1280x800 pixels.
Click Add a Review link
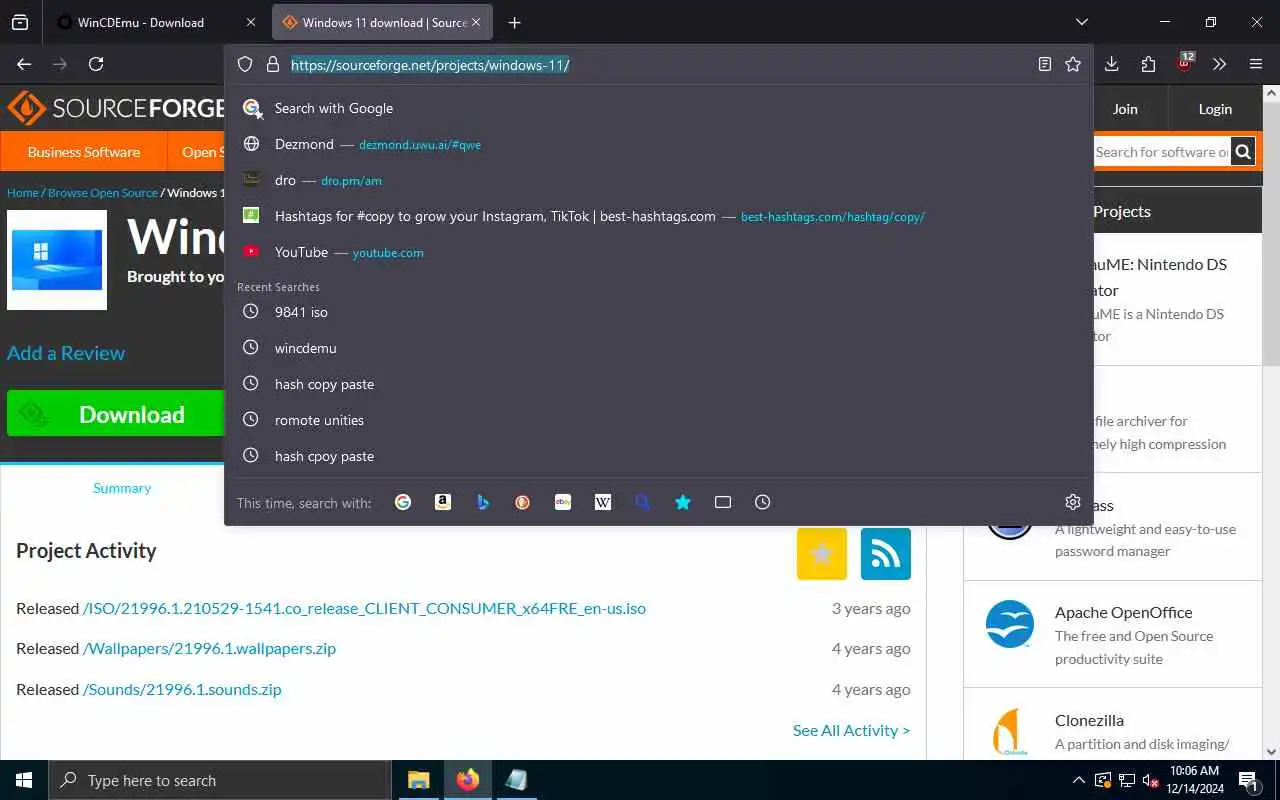(x=66, y=353)
